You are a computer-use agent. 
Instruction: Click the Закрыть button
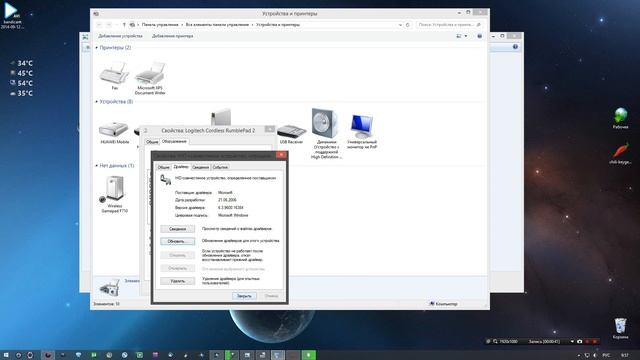[244, 296]
